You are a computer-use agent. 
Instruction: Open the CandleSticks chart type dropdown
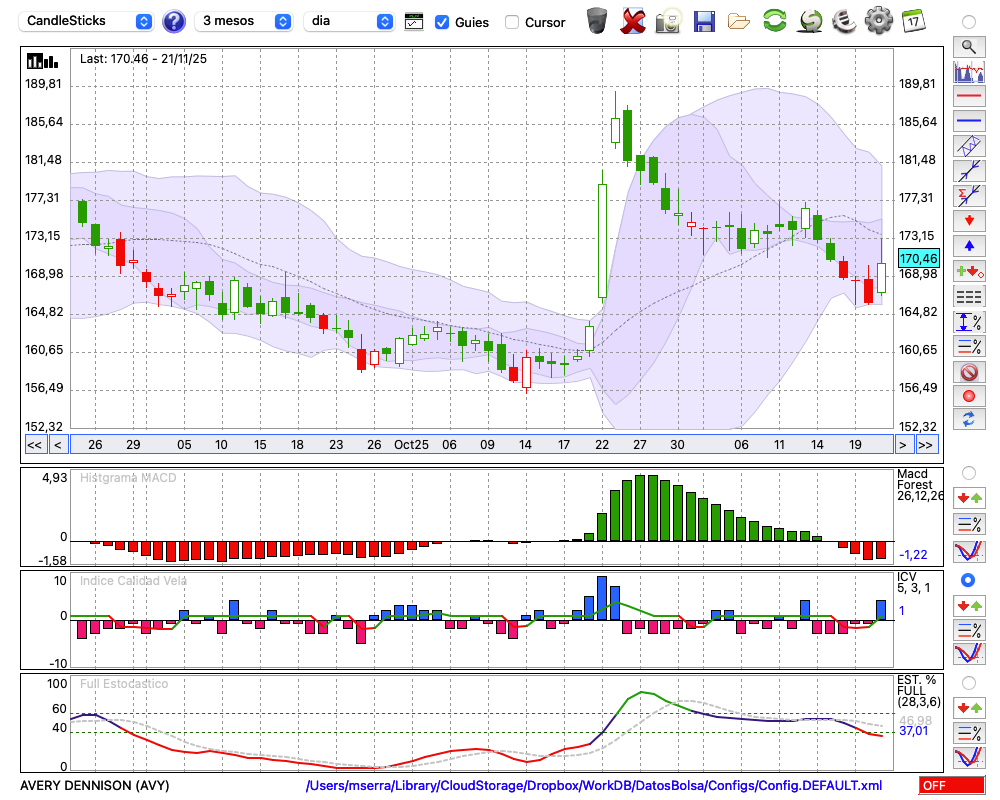point(88,21)
